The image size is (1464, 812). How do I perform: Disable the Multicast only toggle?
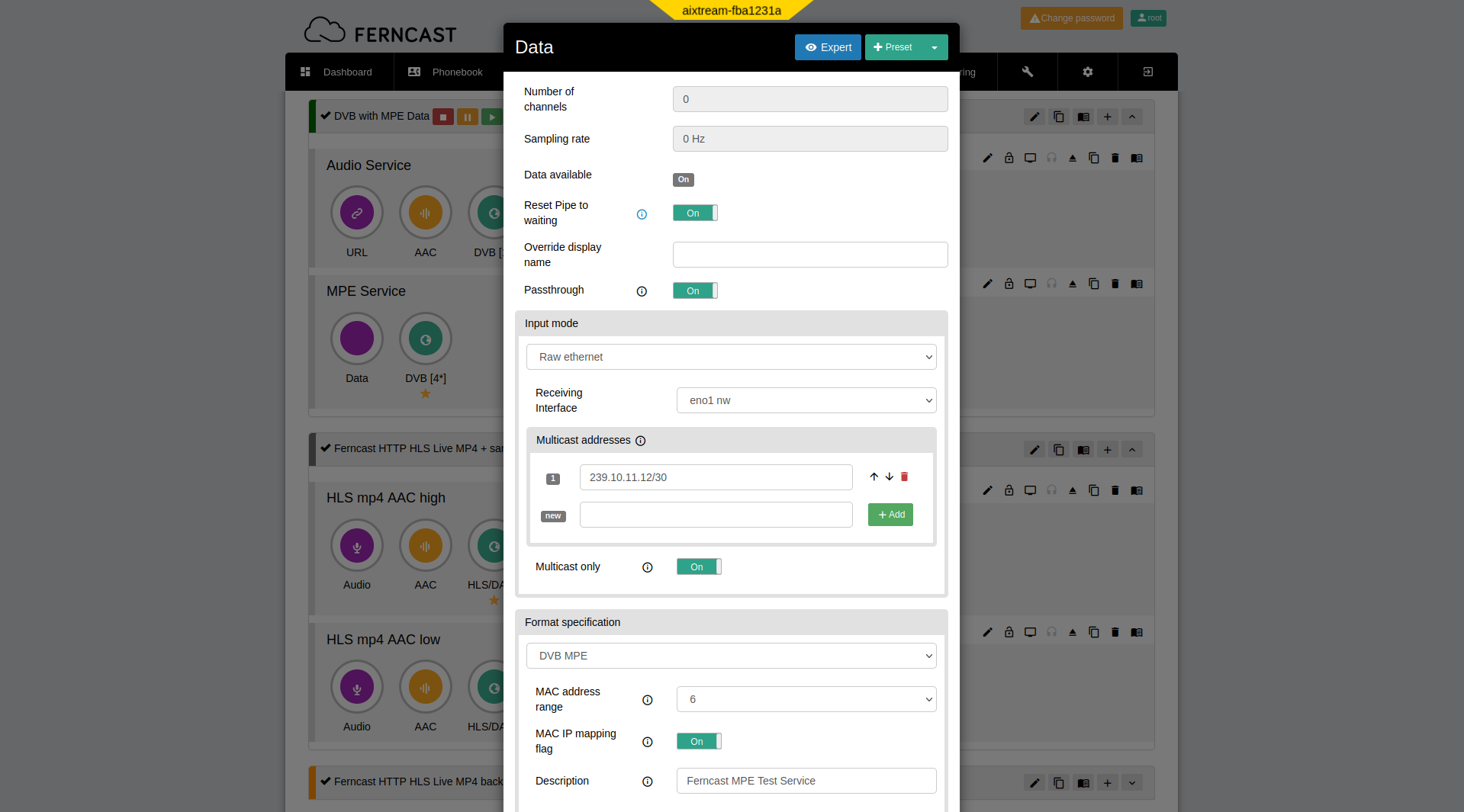pyautogui.click(x=698, y=566)
